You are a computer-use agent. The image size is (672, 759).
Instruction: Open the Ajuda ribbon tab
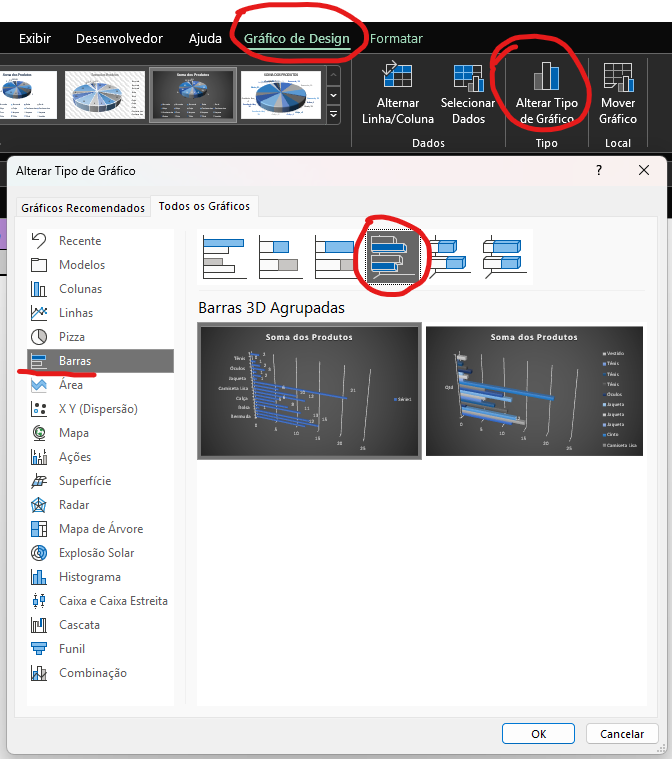click(x=205, y=38)
